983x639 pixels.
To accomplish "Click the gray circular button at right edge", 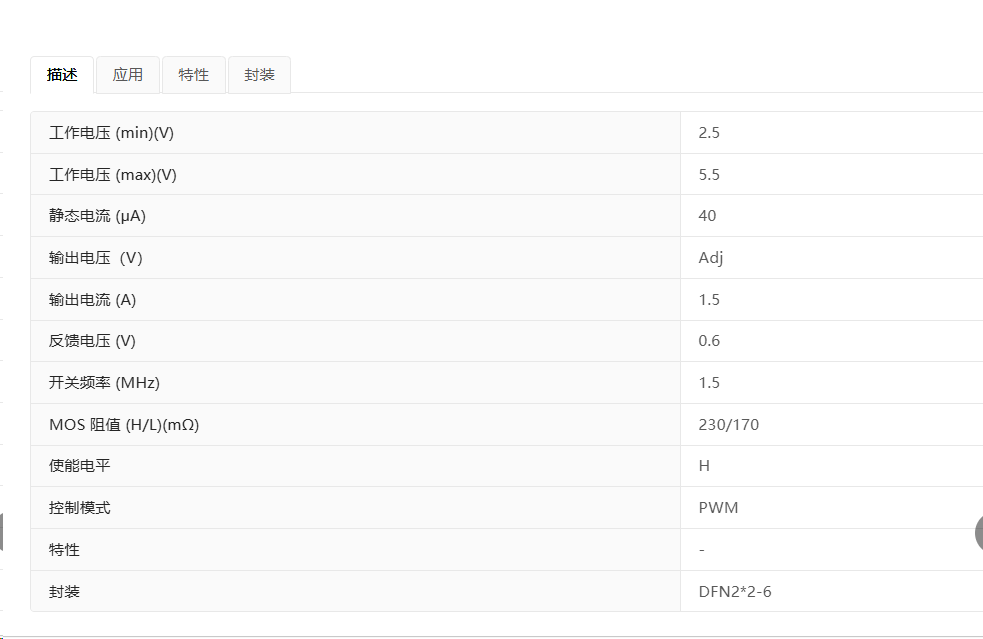I will tap(979, 533).
